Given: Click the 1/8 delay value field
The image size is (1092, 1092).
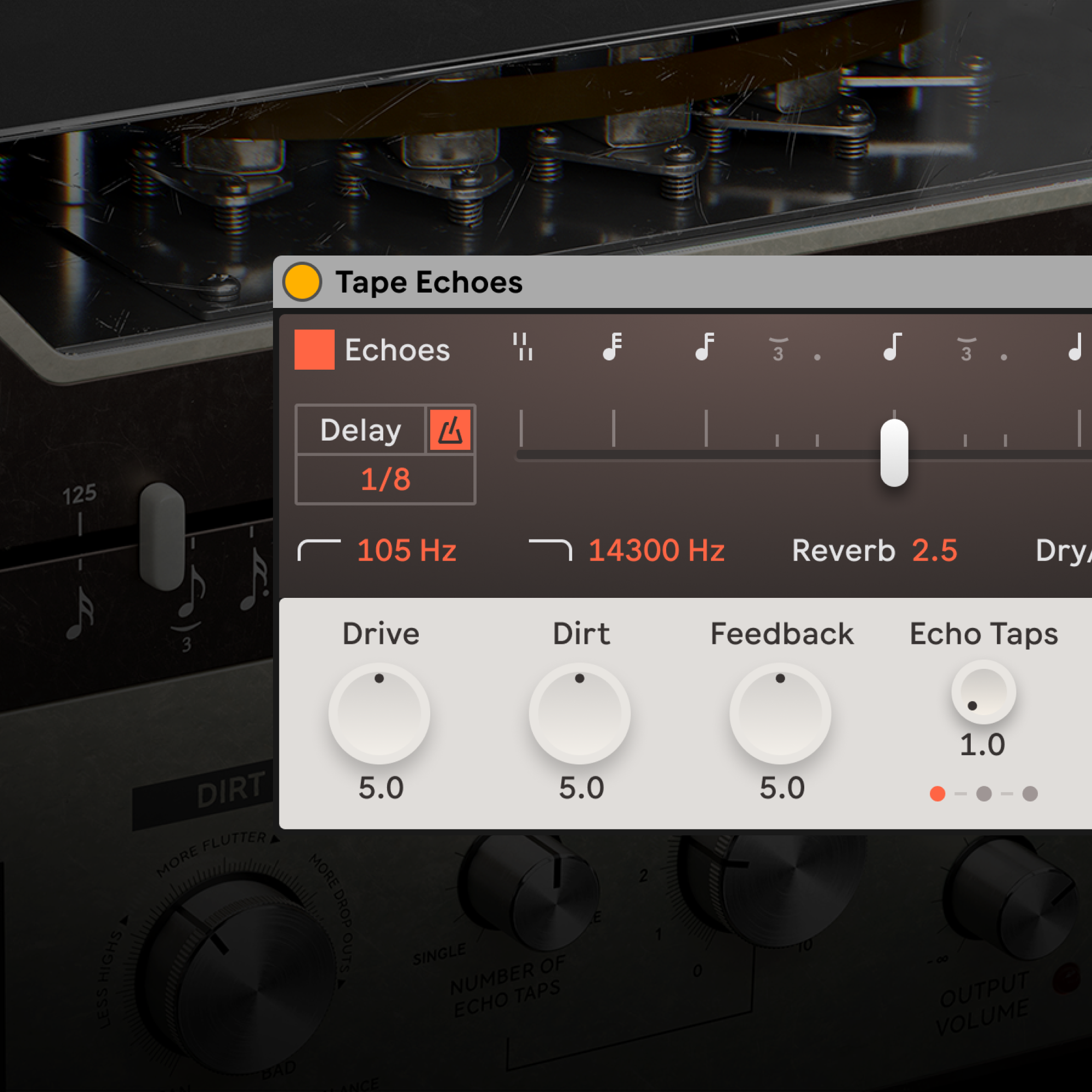Looking at the screenshot, I should [385, 479].
